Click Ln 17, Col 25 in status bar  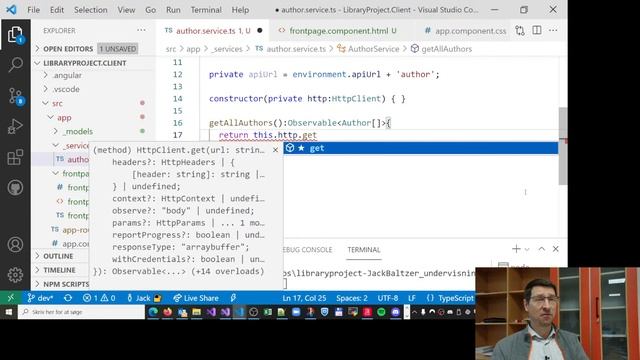tap(304, 298)
